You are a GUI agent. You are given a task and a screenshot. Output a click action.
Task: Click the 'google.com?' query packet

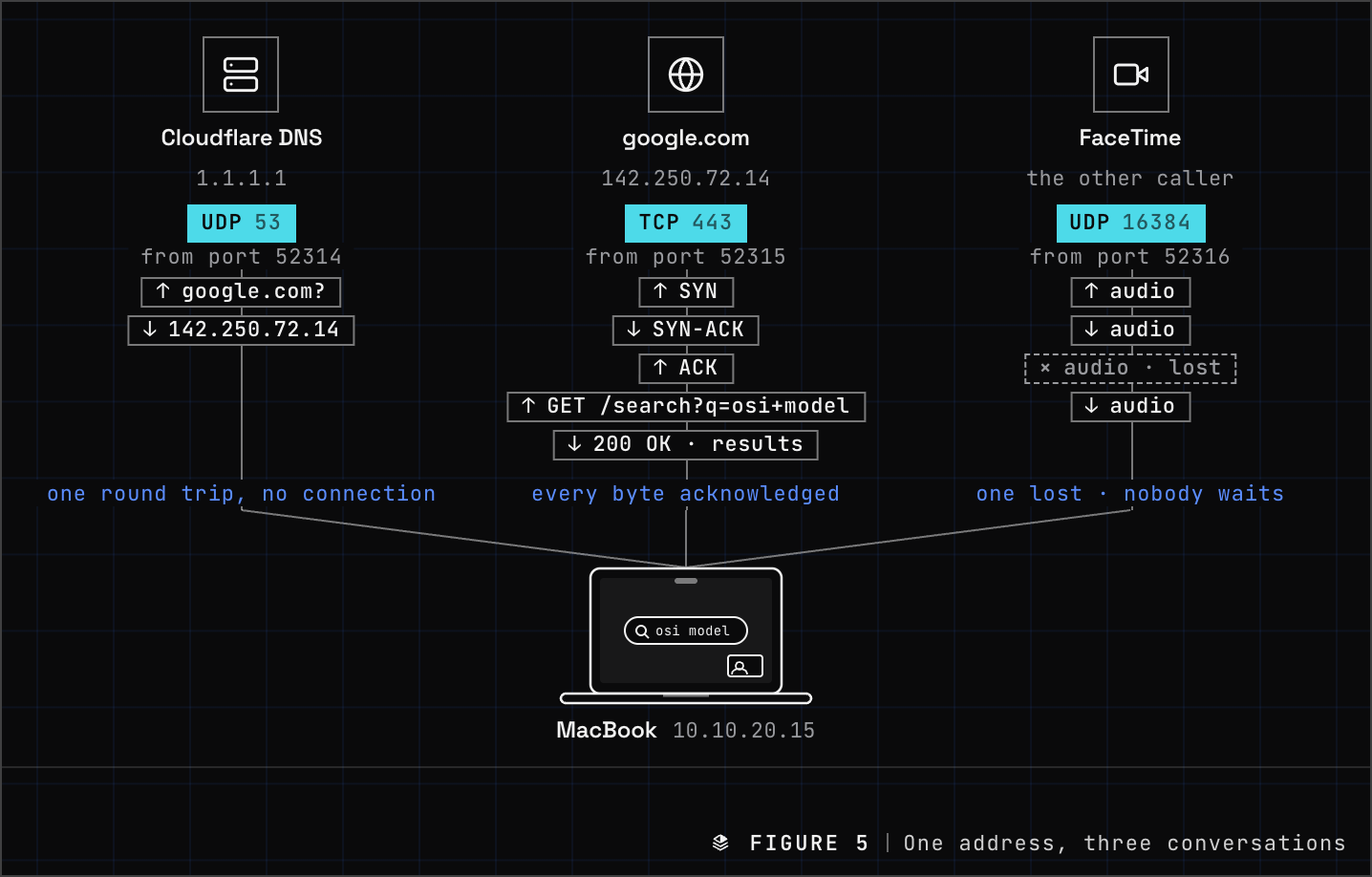pos(241,291)
